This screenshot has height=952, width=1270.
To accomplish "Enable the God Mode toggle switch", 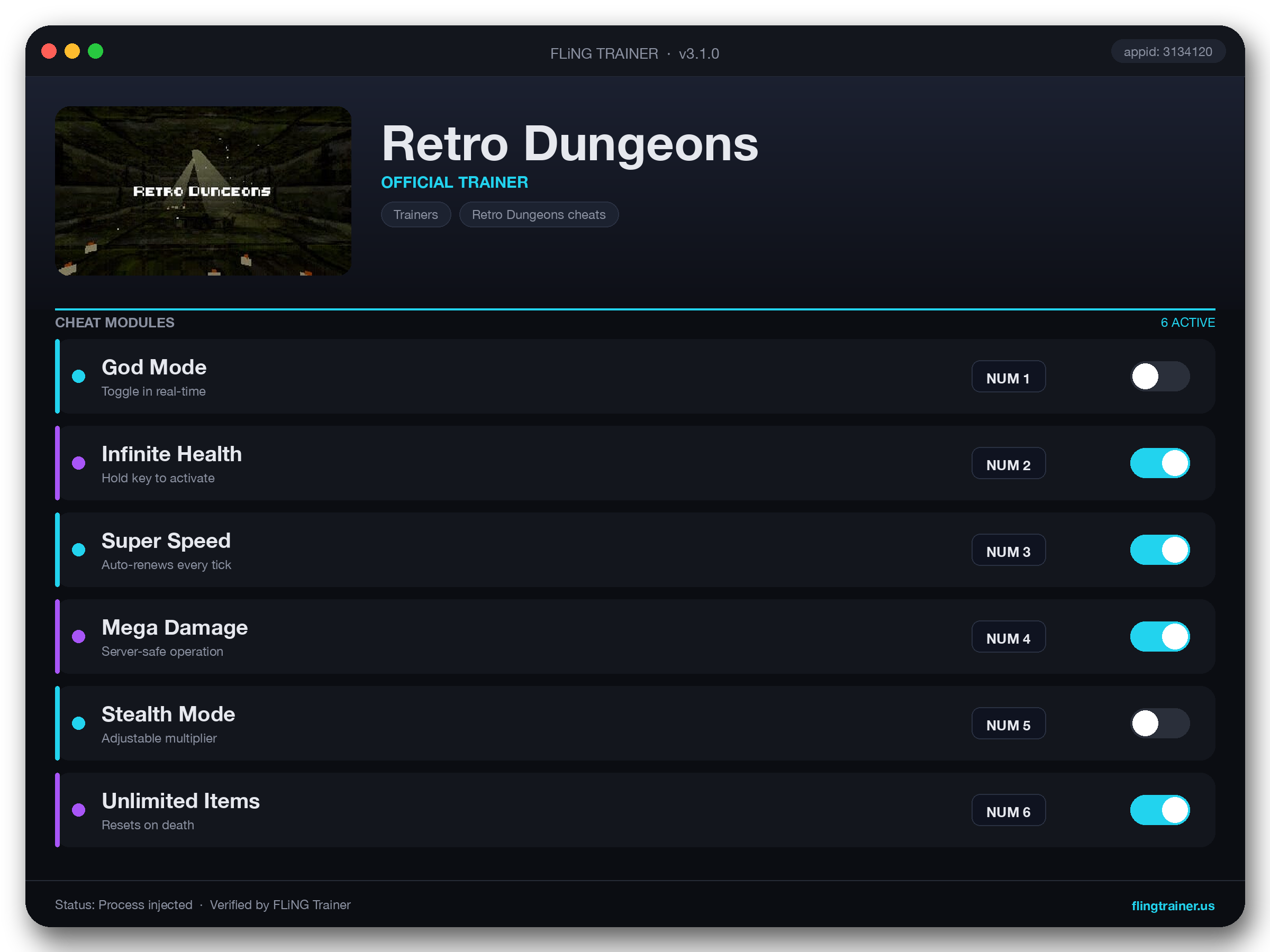I will 1160,377.
